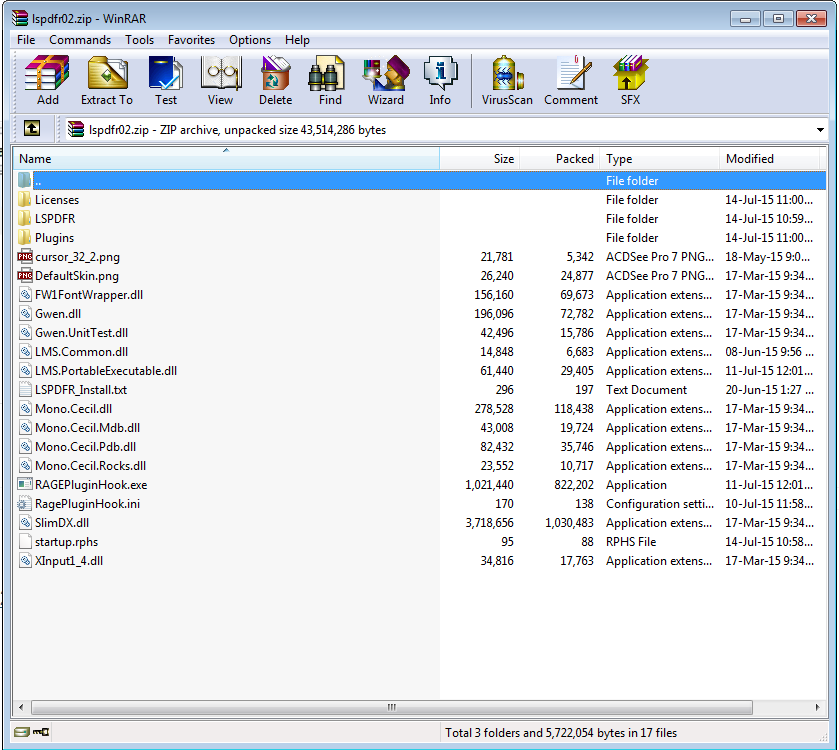Expand the archive path dropdown
839x750 pixels.
click(x=820, y=130)
